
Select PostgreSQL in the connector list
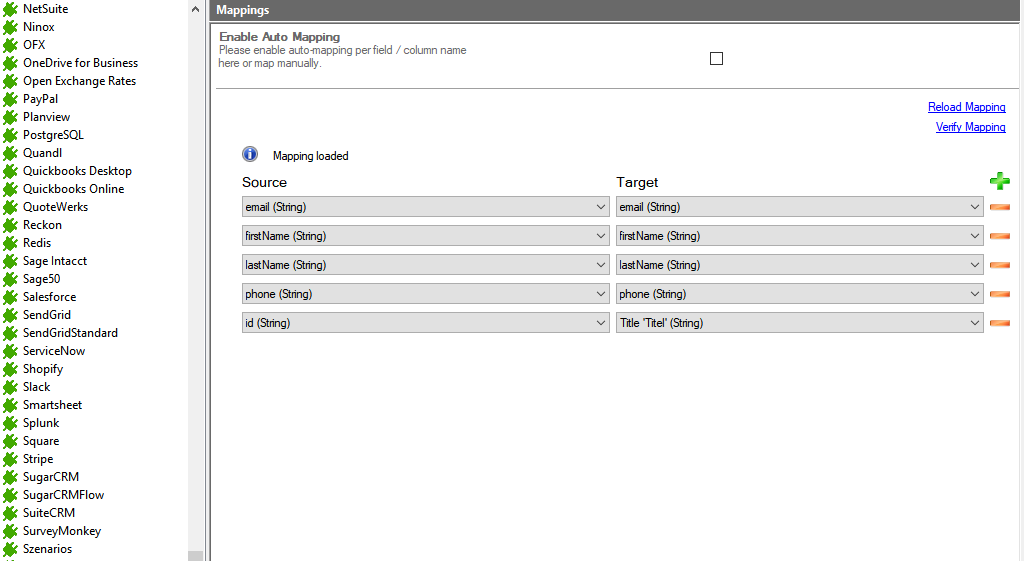(x=53, y=135)
